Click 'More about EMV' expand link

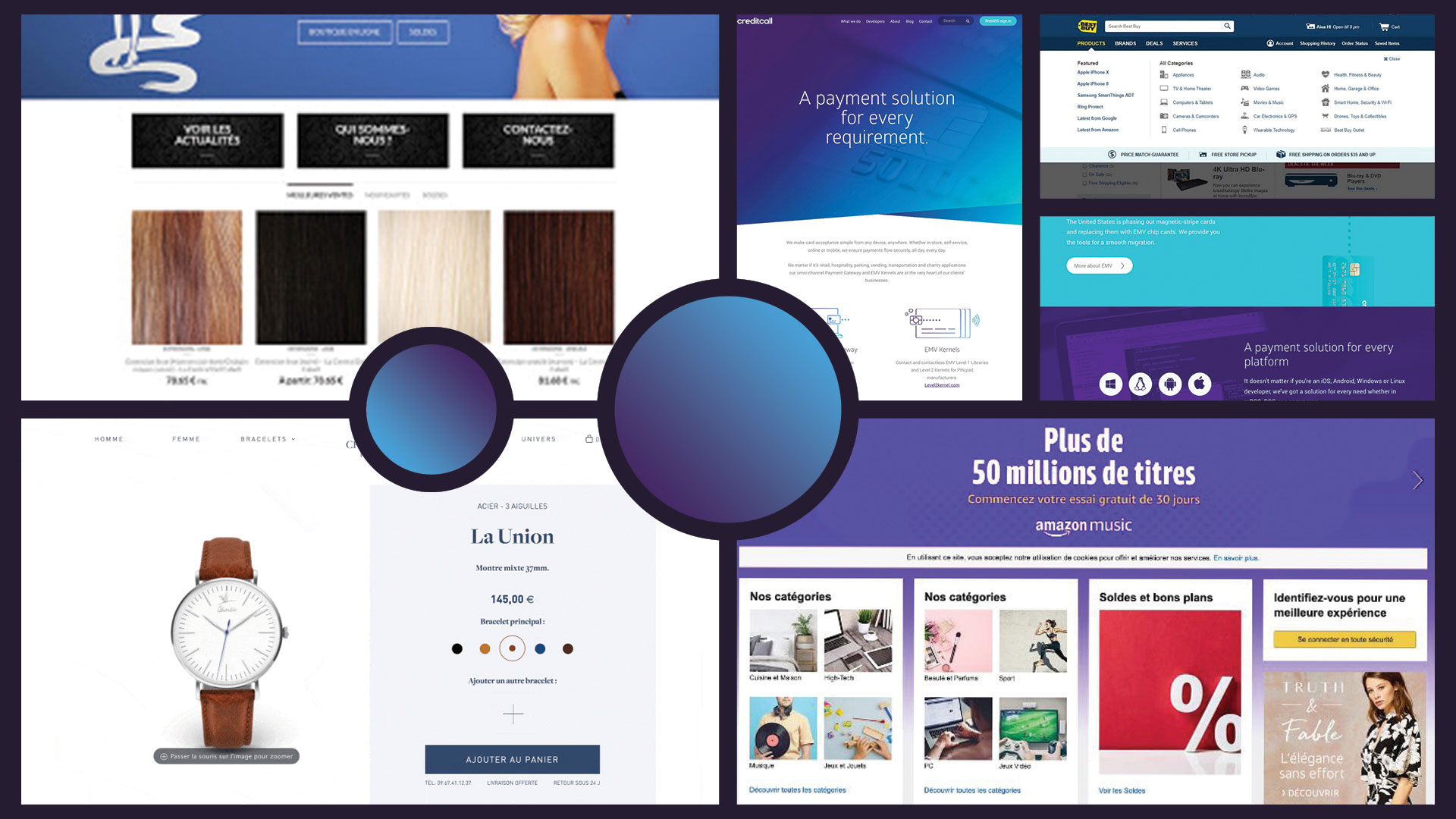(x=1098, y=265)
